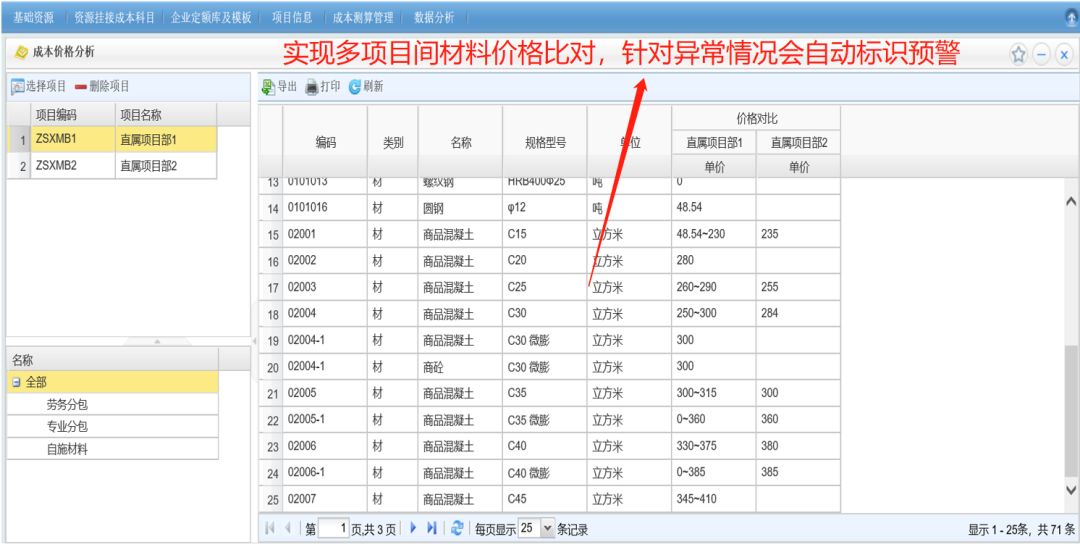1080x547 pixels.
Task: Click the 刷新 refresh toolbar icon
Action: 355,87
